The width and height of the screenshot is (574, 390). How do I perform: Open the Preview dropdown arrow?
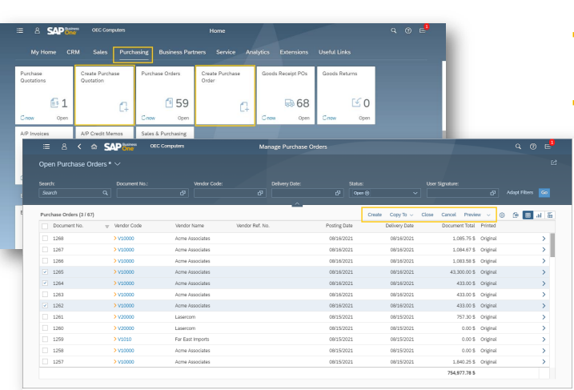coord(488,215)
